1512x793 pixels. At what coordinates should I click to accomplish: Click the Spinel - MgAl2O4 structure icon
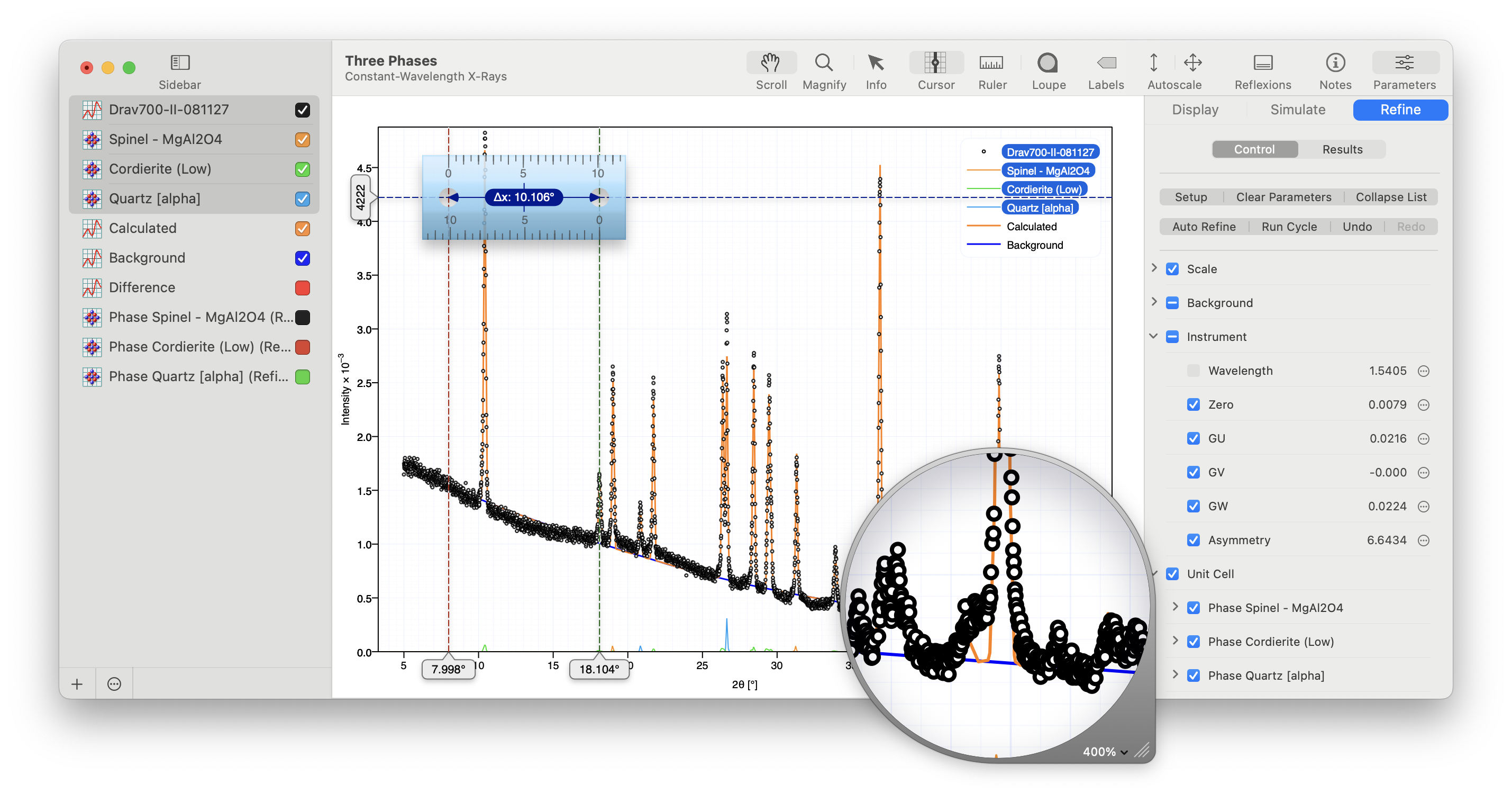click(x=92, y=139)
